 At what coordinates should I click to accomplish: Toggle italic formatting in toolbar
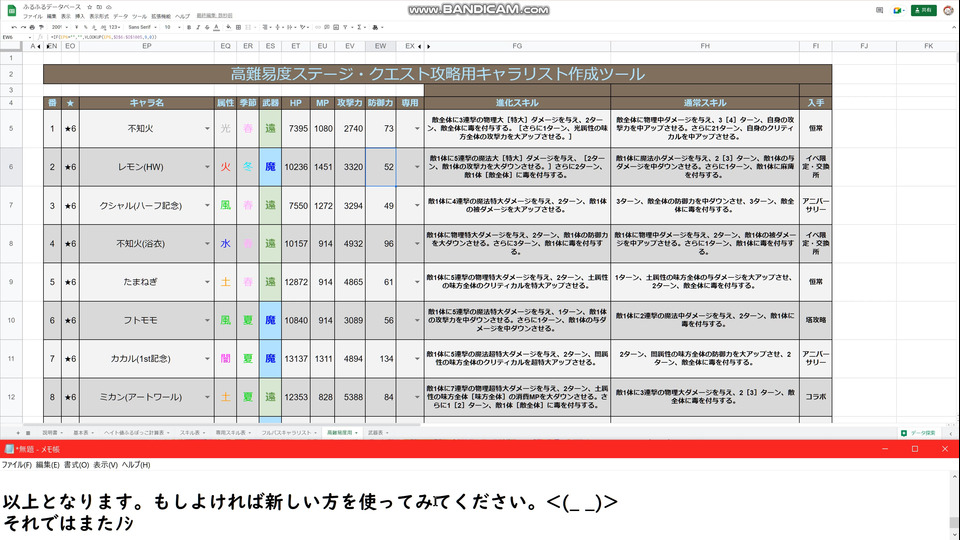click(x=198, y=27)
